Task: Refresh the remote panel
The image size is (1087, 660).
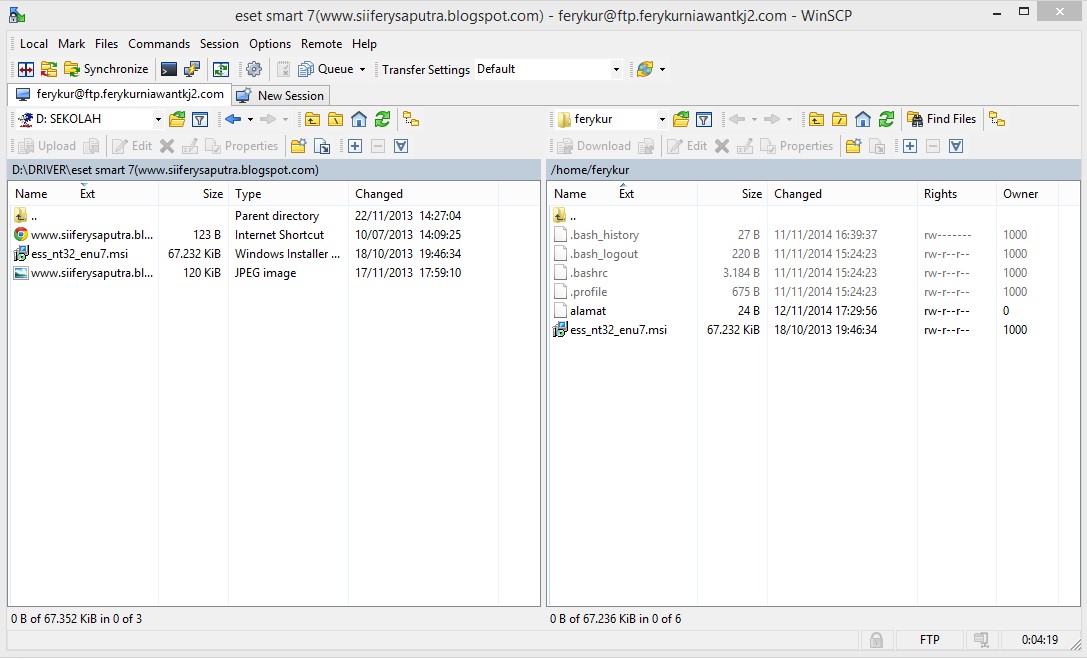Action: [x=886, y=119]
